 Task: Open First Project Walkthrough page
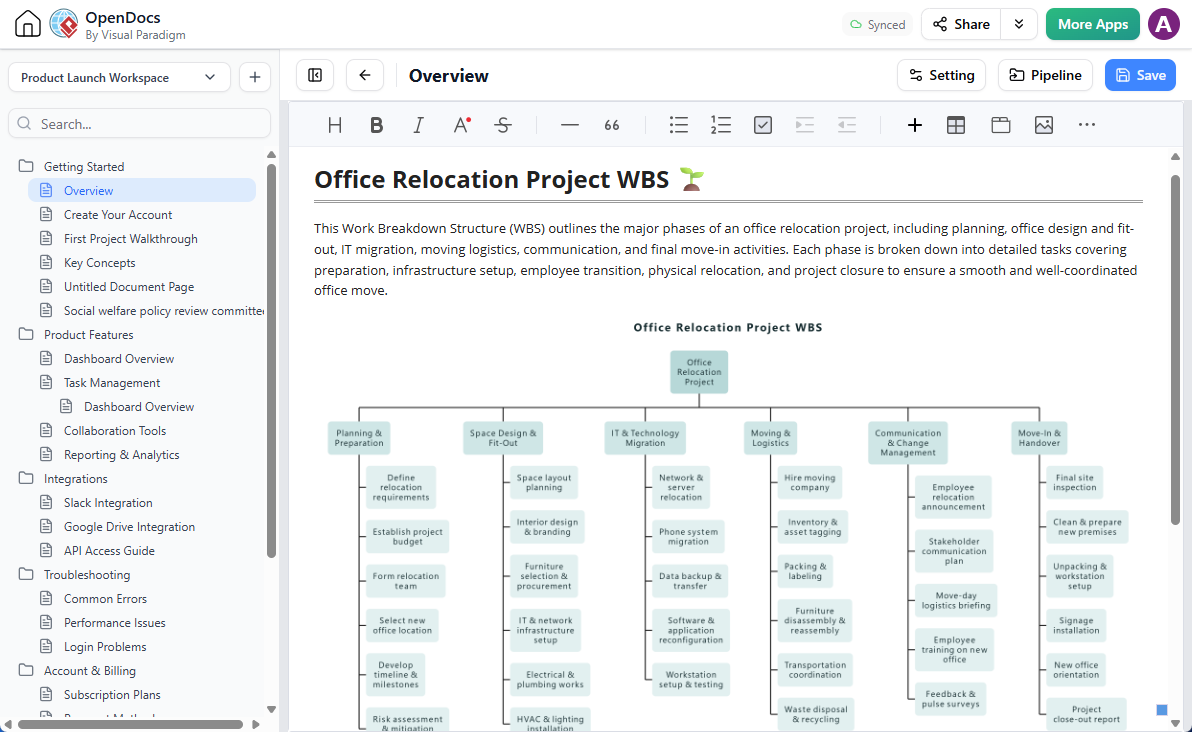tap(131, 239)
